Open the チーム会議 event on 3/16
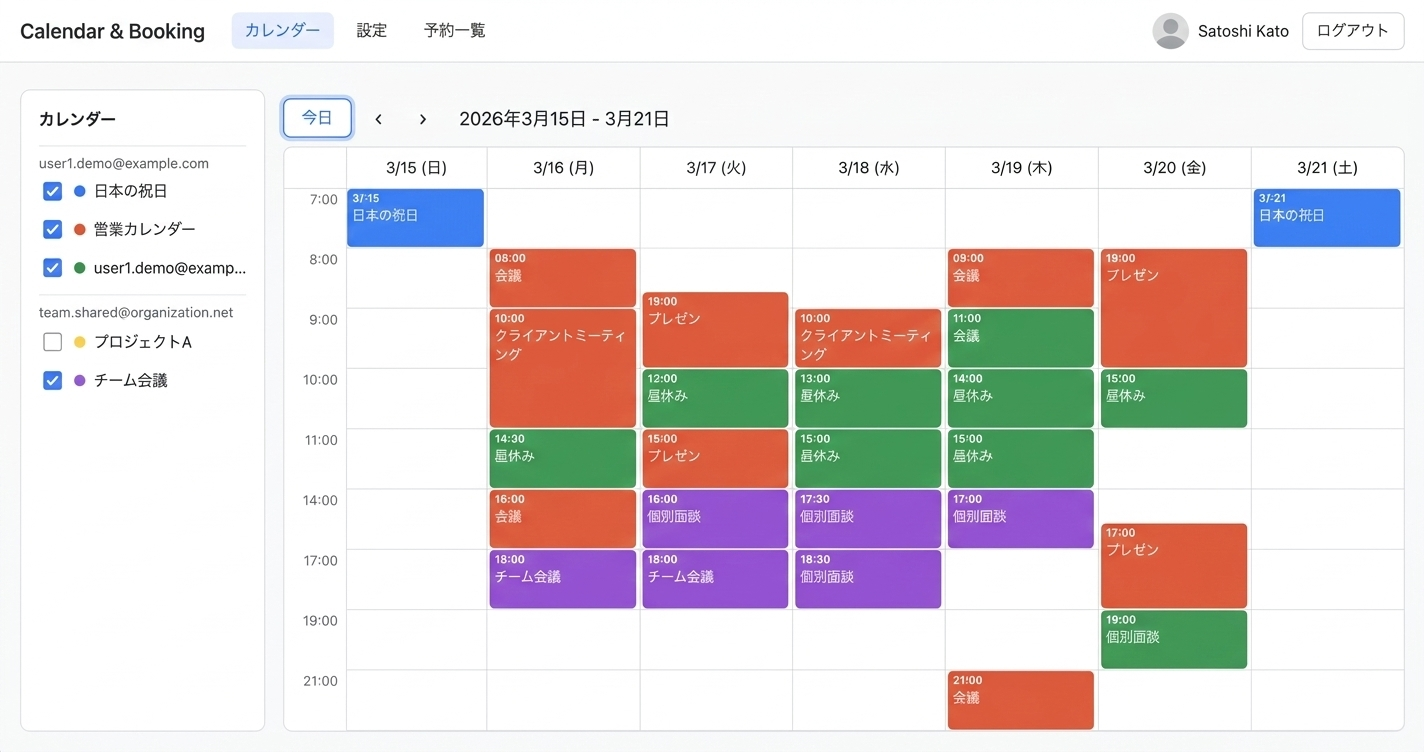Viewport: 1424px width, 752px height. (562, 578)
